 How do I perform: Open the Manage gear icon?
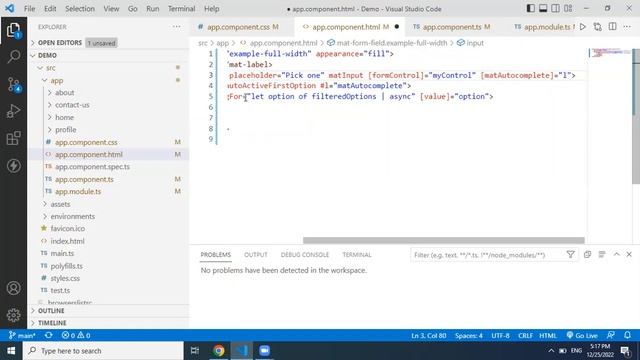click(x=13, y=315)
